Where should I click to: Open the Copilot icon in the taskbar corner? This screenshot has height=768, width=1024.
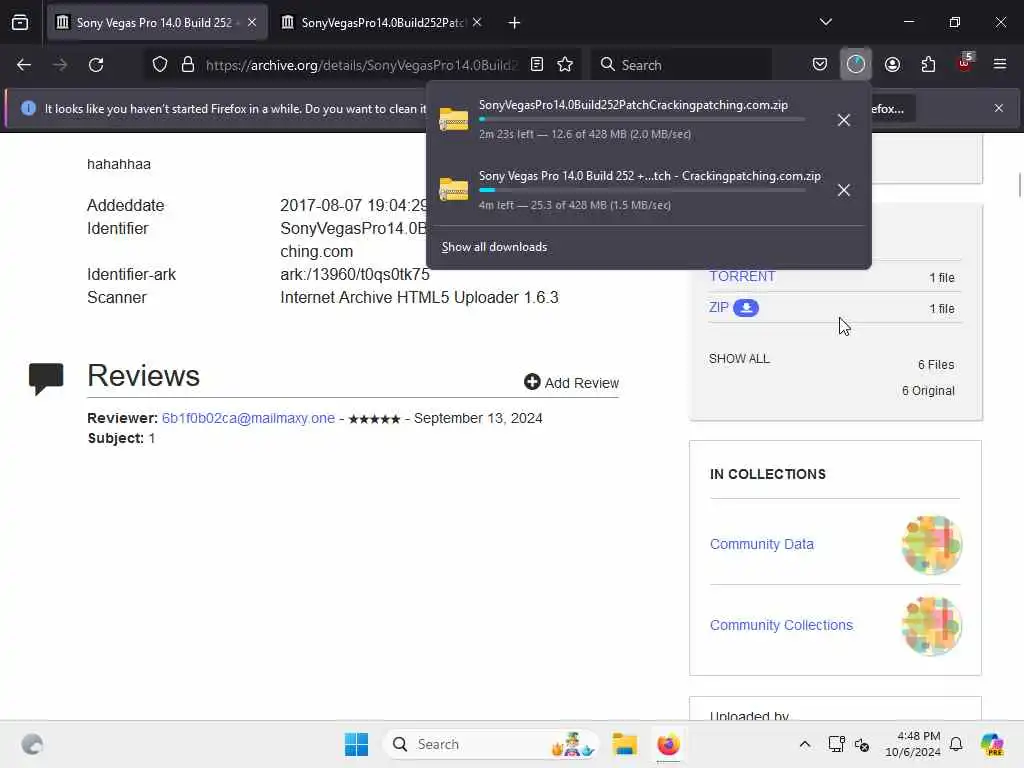[993, 744]
